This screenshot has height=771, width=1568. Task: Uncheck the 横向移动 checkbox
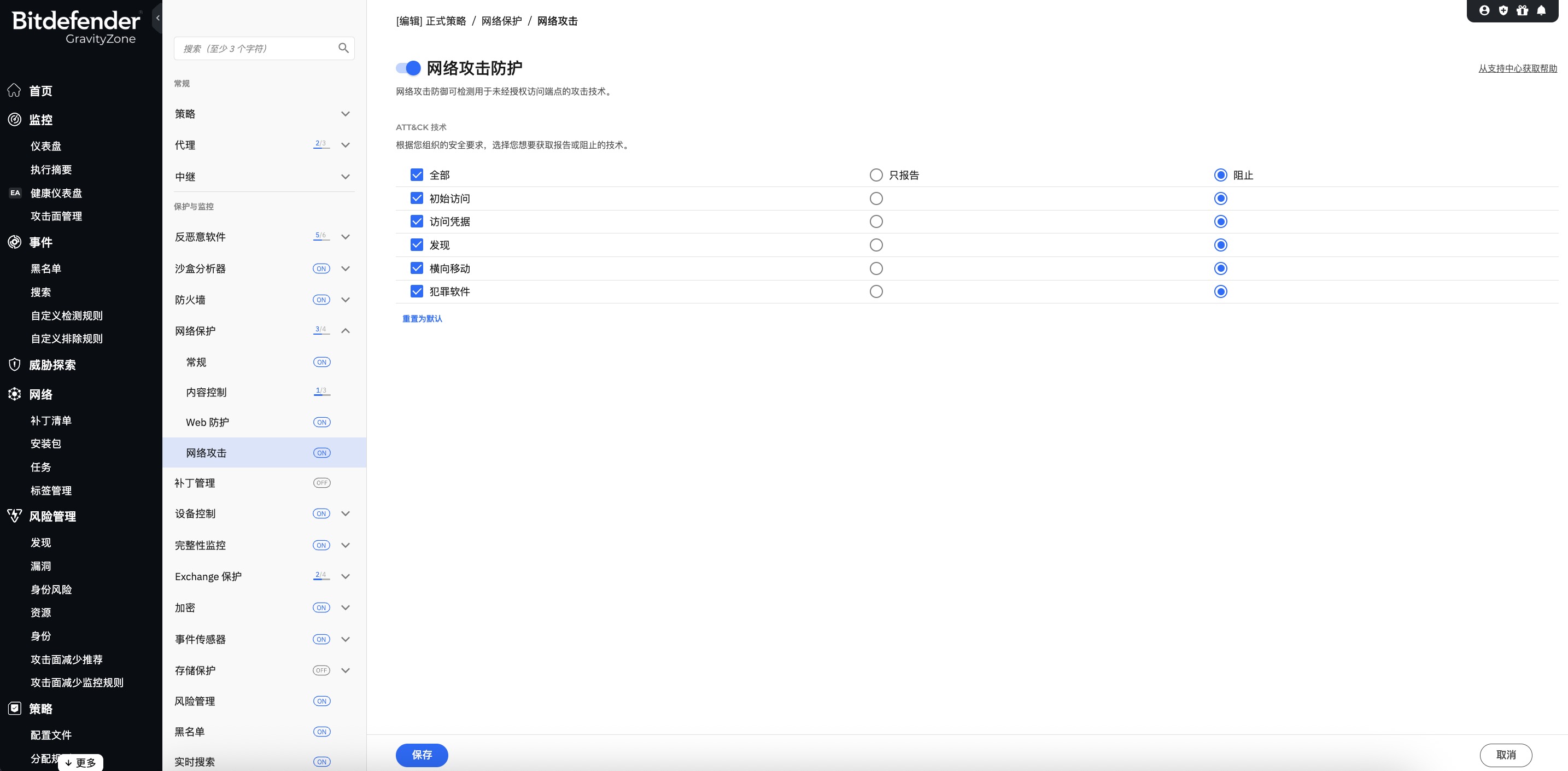(x=417, y=268)
